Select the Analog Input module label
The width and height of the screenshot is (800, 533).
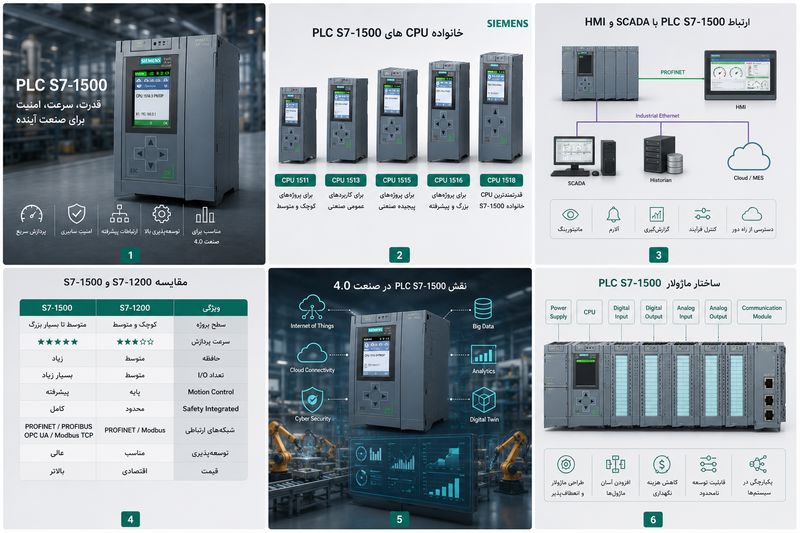686,312
